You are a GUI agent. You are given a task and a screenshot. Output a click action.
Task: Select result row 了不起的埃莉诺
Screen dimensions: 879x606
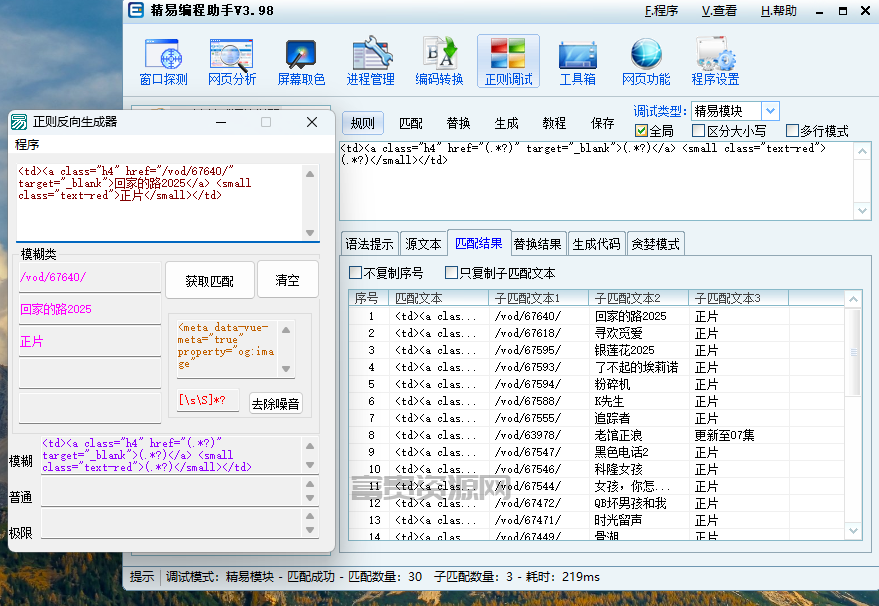point(596,367)
